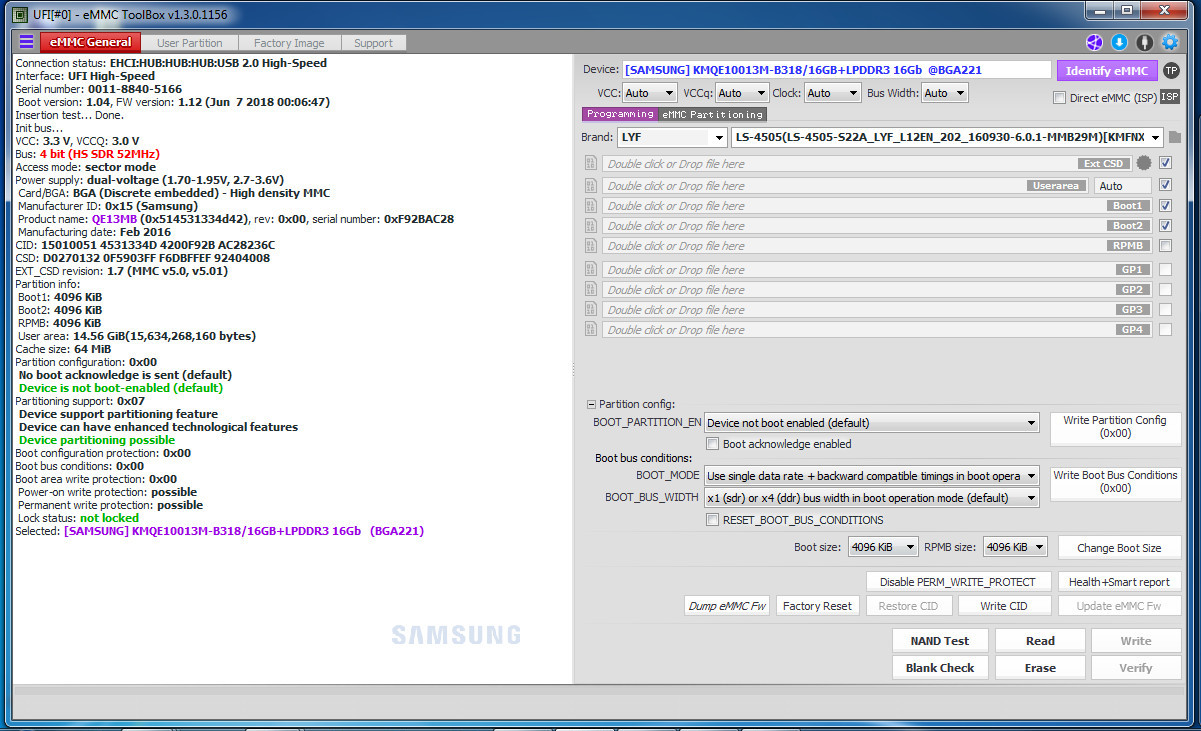Select the Programming sub-tab
Viewport: 1201px width, 731px height.
pos(620,114)
